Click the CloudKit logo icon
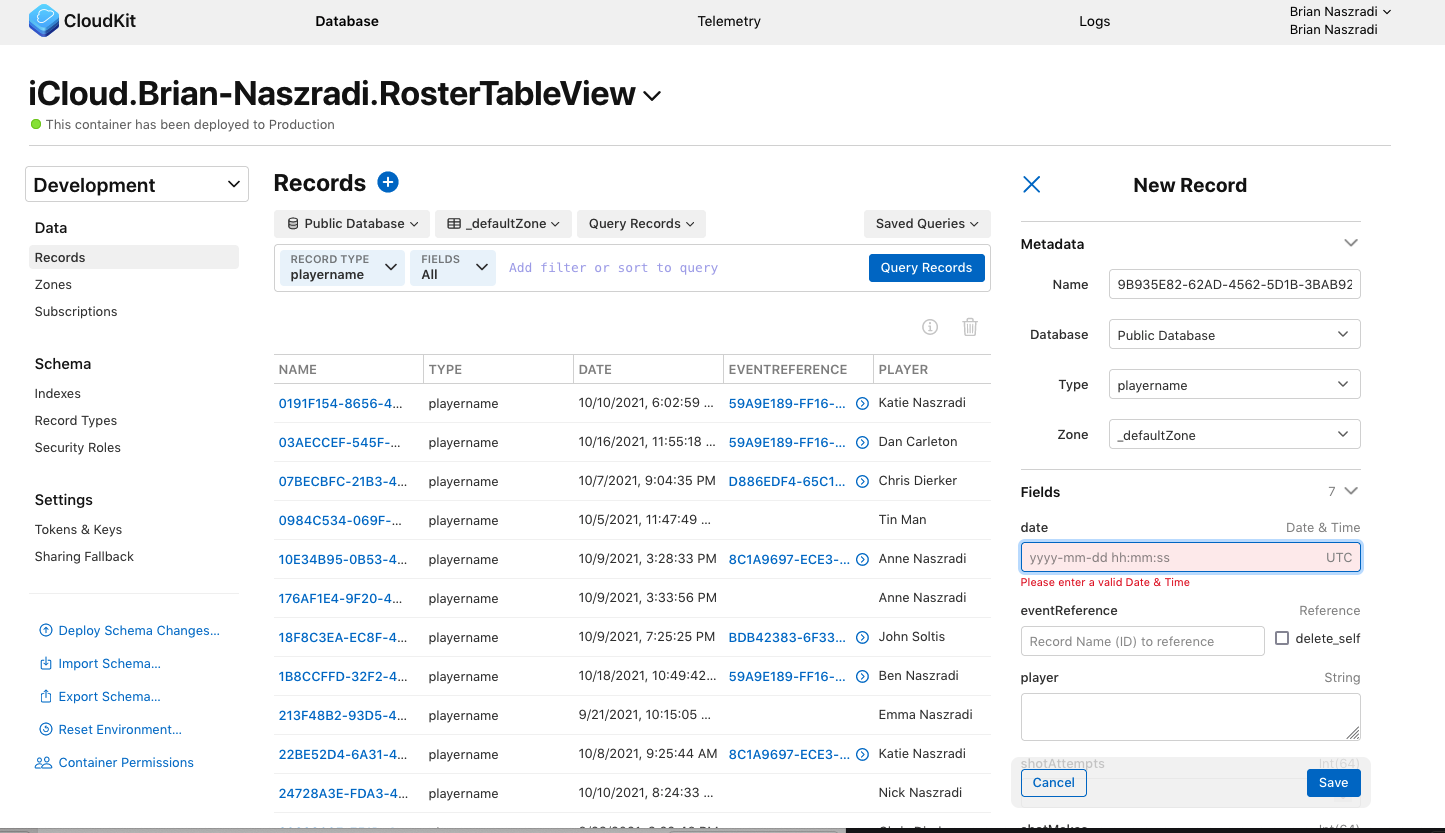The image size is (1445, 833). (43, 20)
